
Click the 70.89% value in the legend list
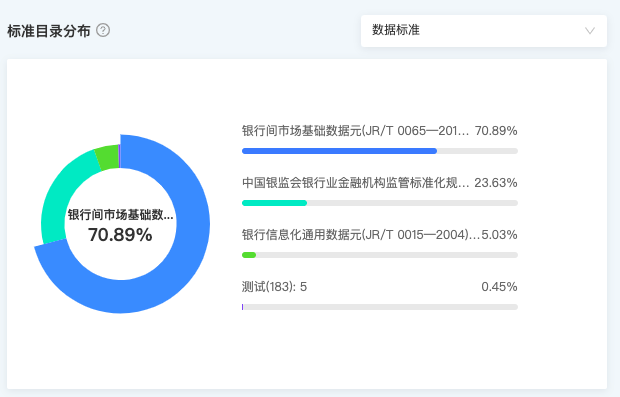coord(496,130)
